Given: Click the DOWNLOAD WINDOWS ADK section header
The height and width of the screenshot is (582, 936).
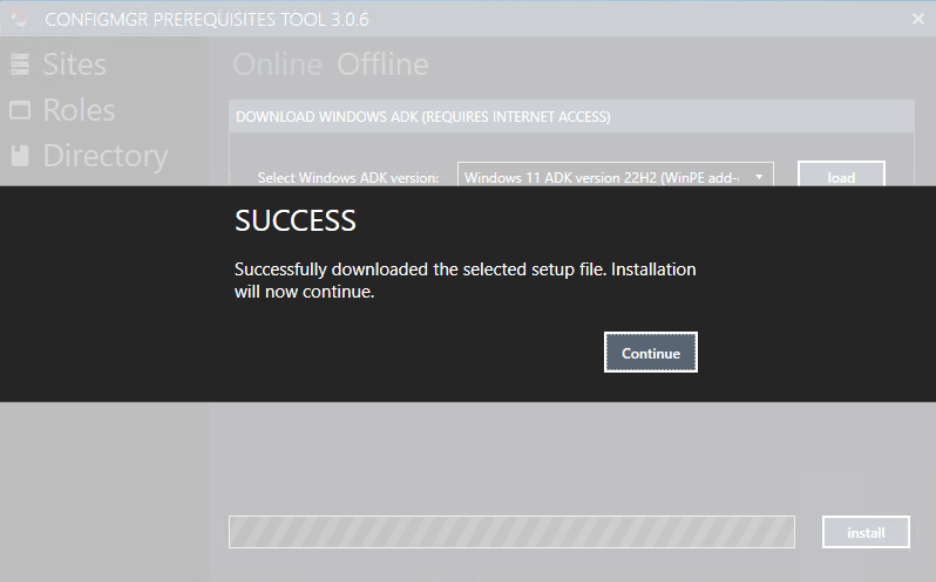Looking at the screenshot, I should pyautogui.click(x=420, y=116).
